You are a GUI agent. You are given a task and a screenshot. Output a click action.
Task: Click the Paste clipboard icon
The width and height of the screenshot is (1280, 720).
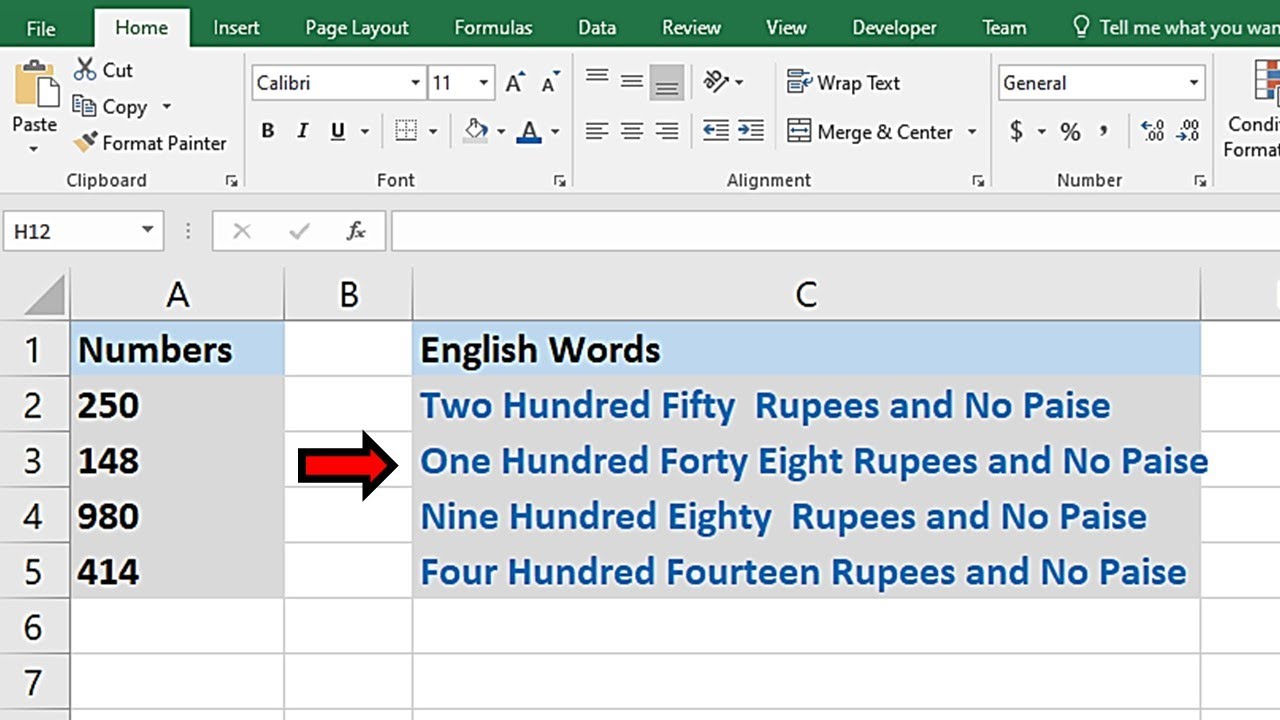[35, 84]
